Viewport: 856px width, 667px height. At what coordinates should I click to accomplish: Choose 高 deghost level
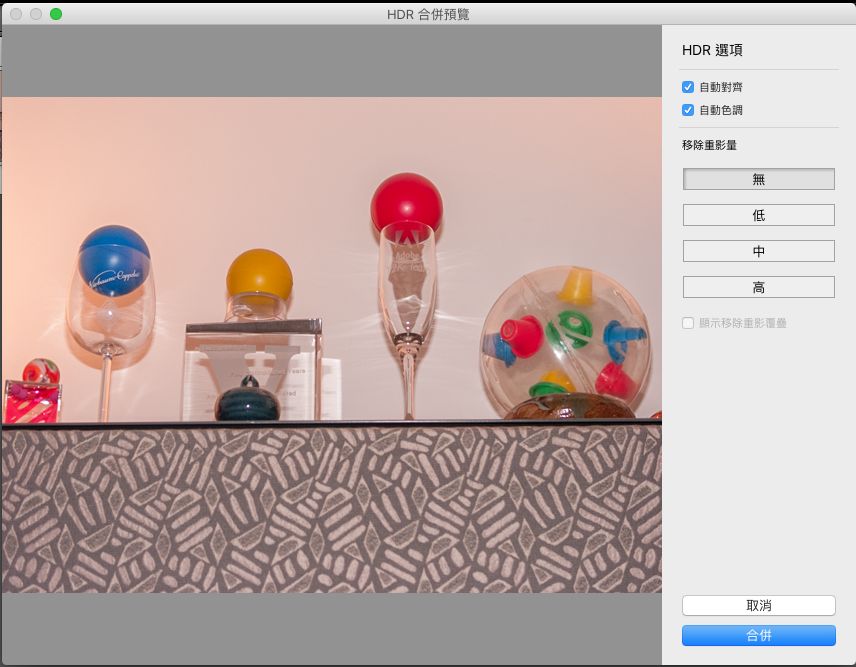758,287
